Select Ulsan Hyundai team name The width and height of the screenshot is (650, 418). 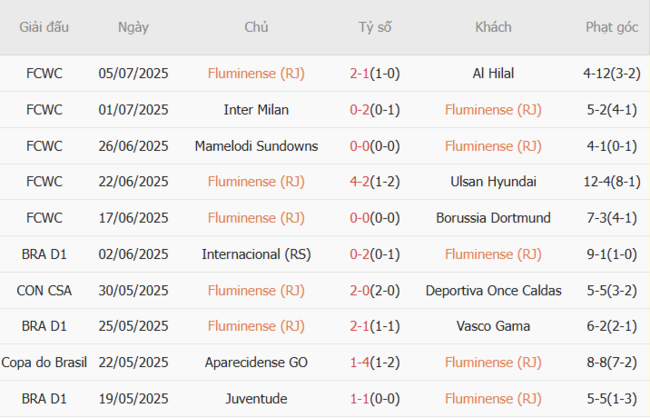click(x=493, y=182)
